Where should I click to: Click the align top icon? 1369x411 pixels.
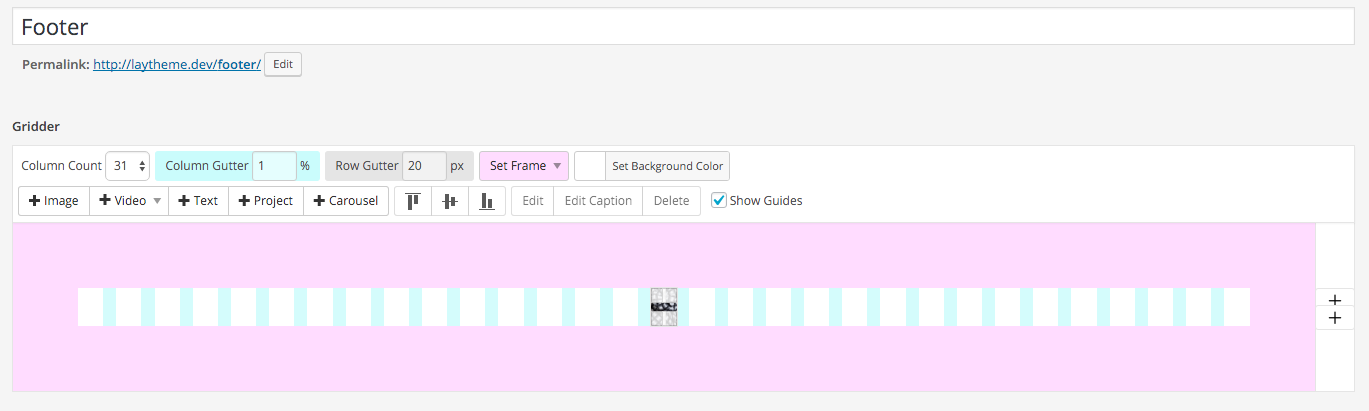[412, 201]
